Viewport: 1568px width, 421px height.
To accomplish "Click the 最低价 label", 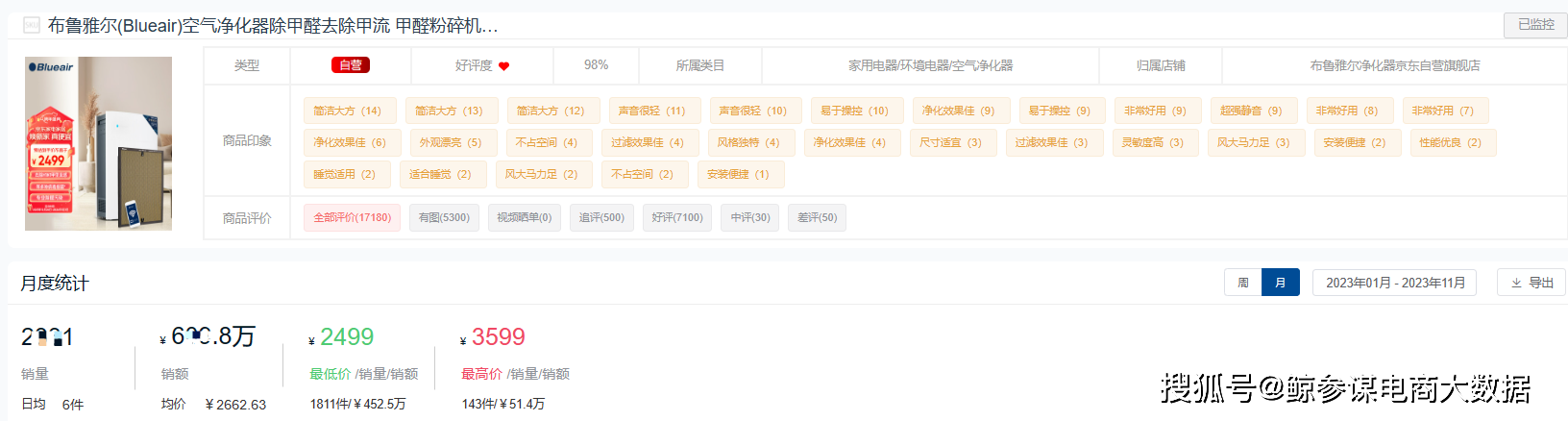I will [330, 374].
